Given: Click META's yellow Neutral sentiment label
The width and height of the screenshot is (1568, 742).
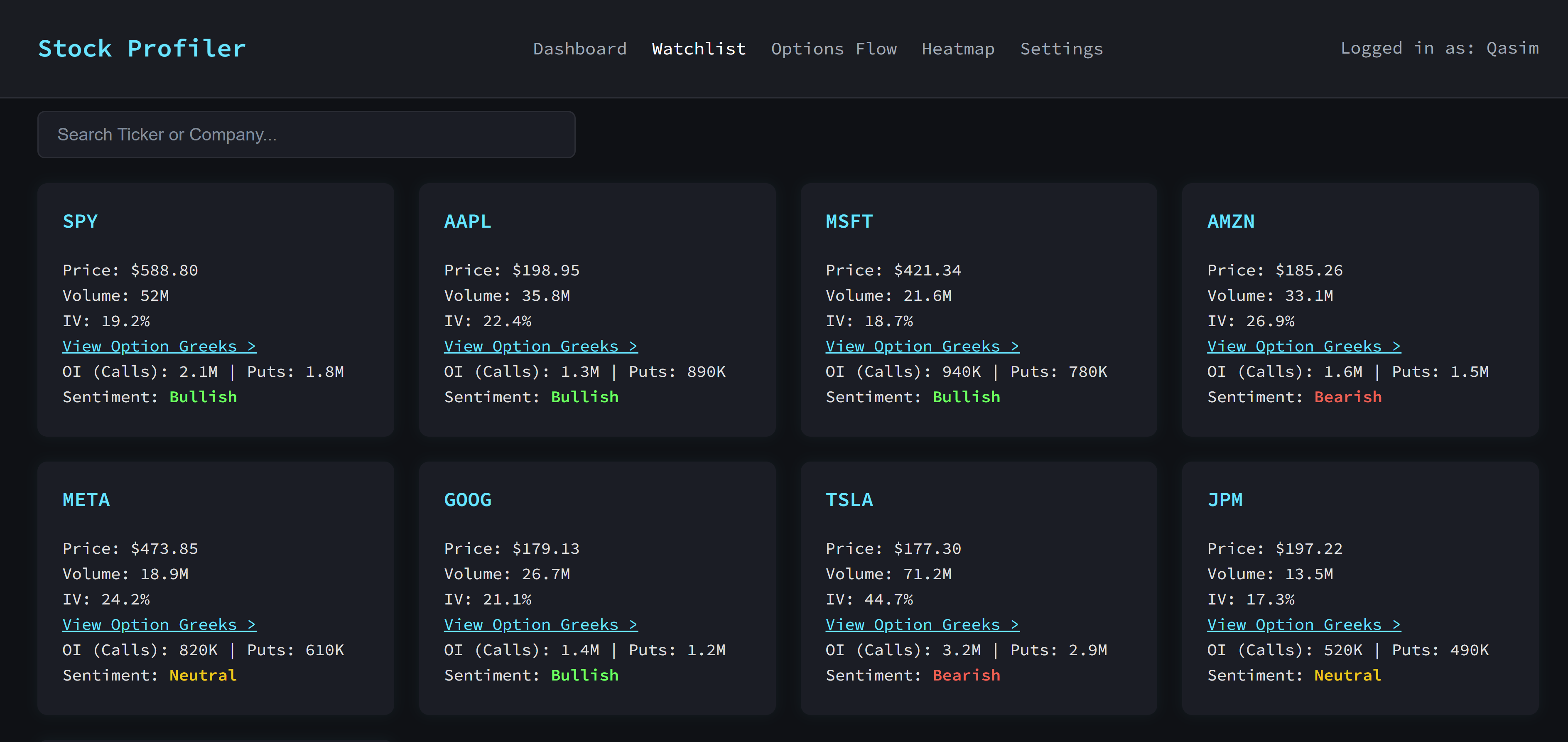Looking at the screenshot, I should pos(203,675).
